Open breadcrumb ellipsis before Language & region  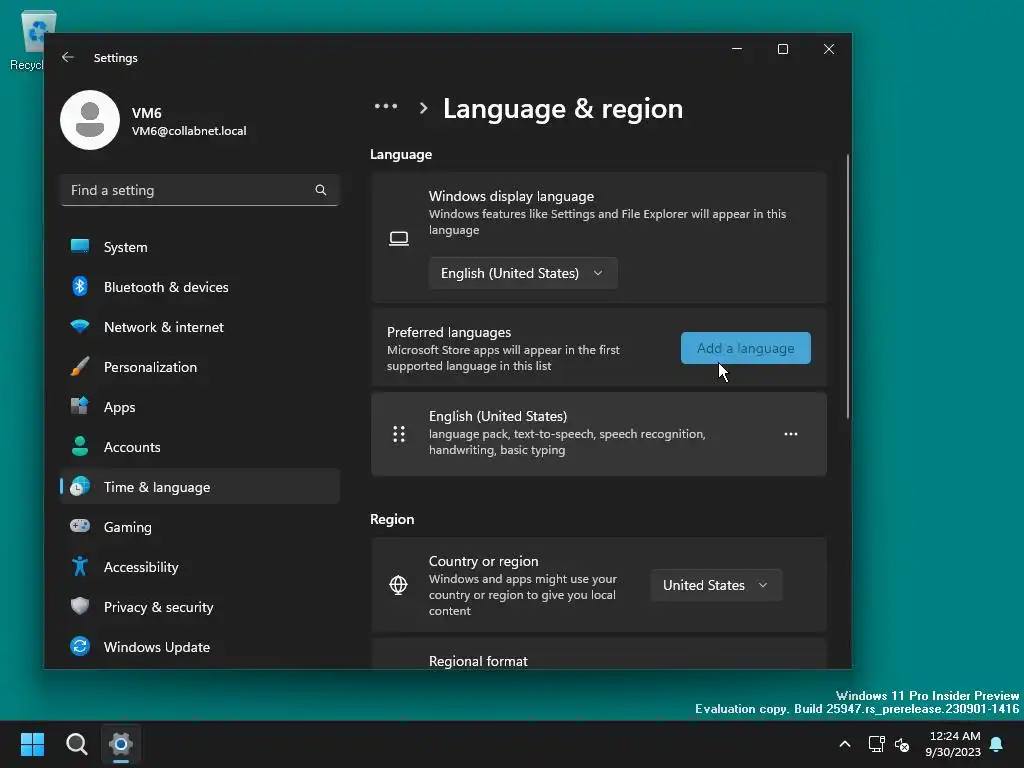(x=386, y=106)
